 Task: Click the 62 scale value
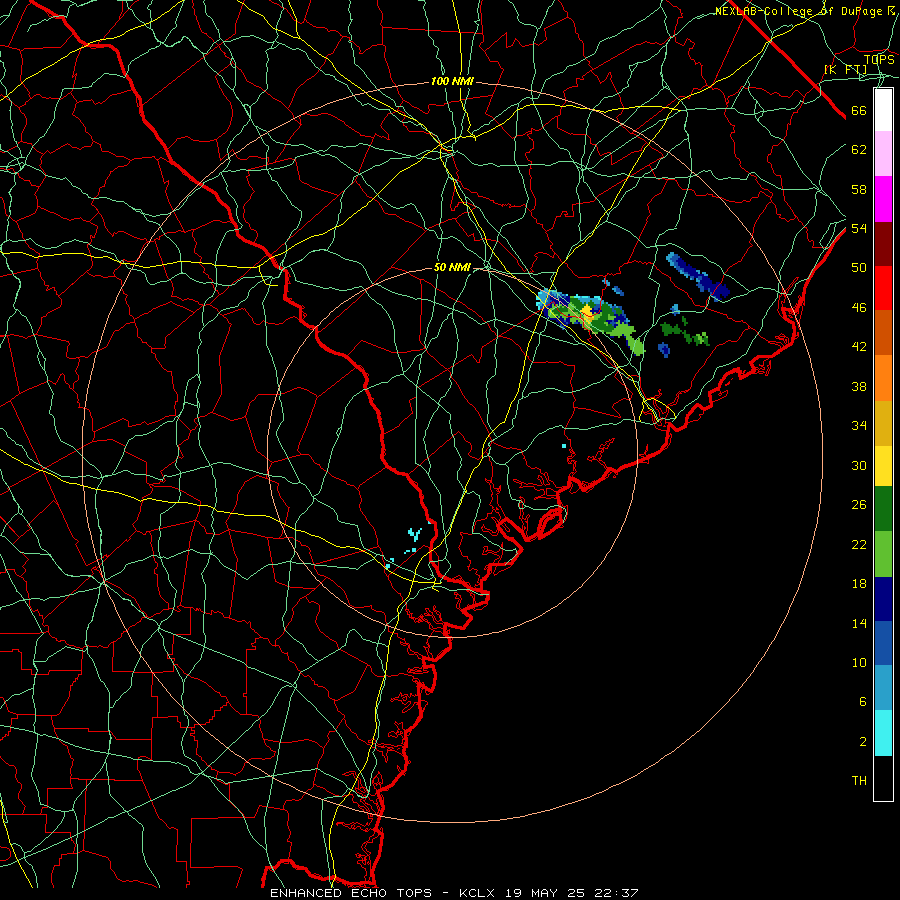[x=859, y=150]
